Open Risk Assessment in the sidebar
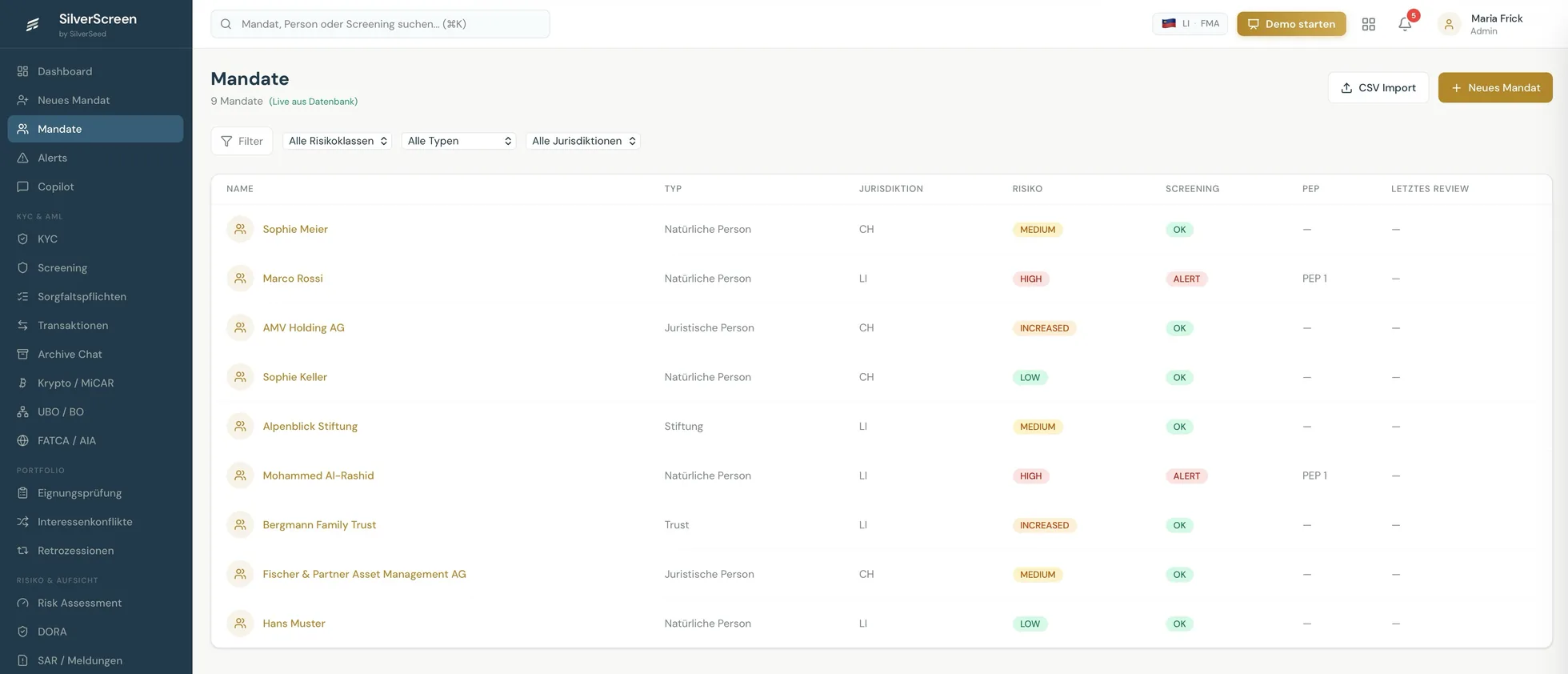 95,603
